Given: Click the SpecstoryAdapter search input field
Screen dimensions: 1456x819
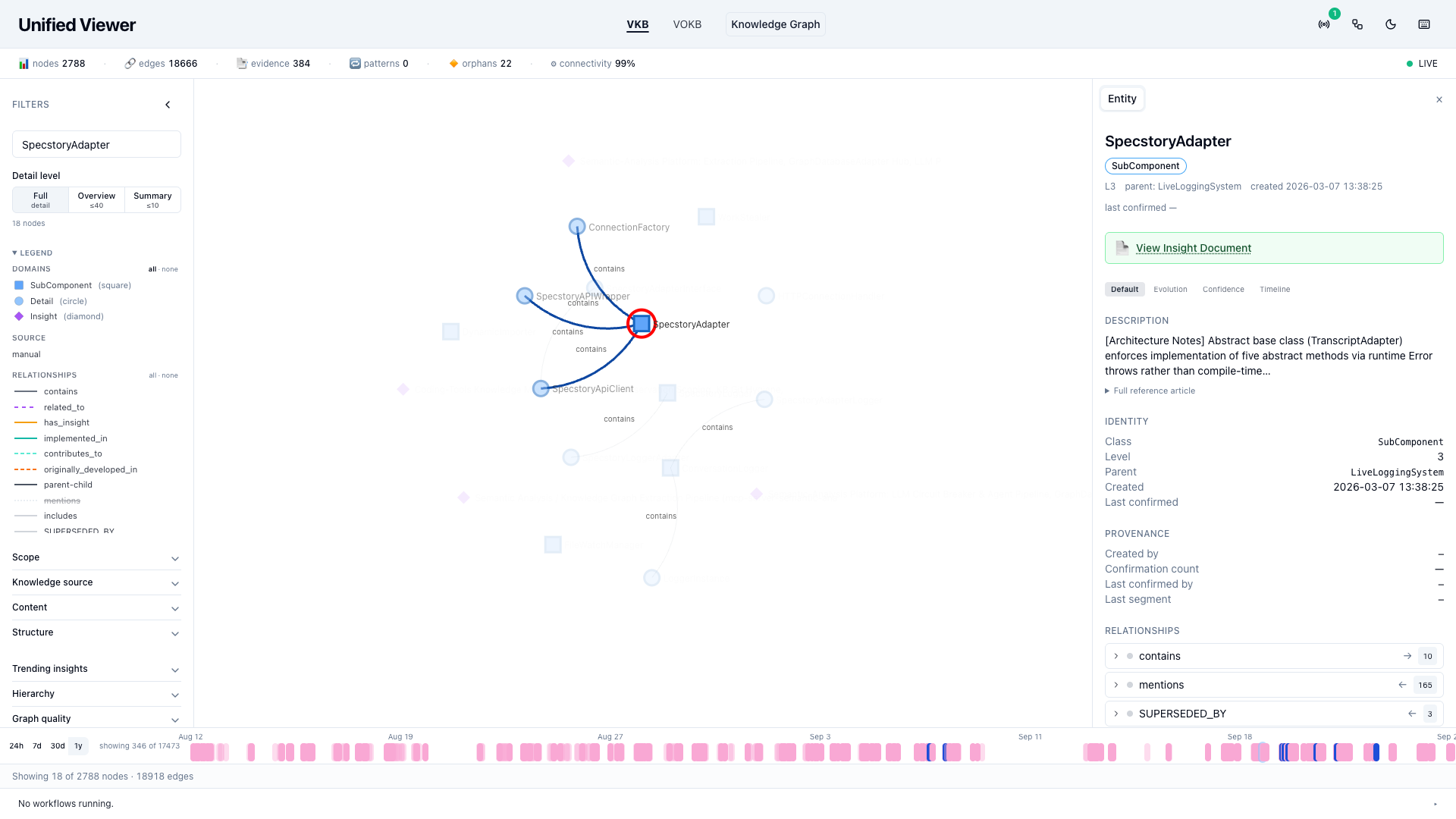Looking at the screenshot, I should click(x=96, y=144).
